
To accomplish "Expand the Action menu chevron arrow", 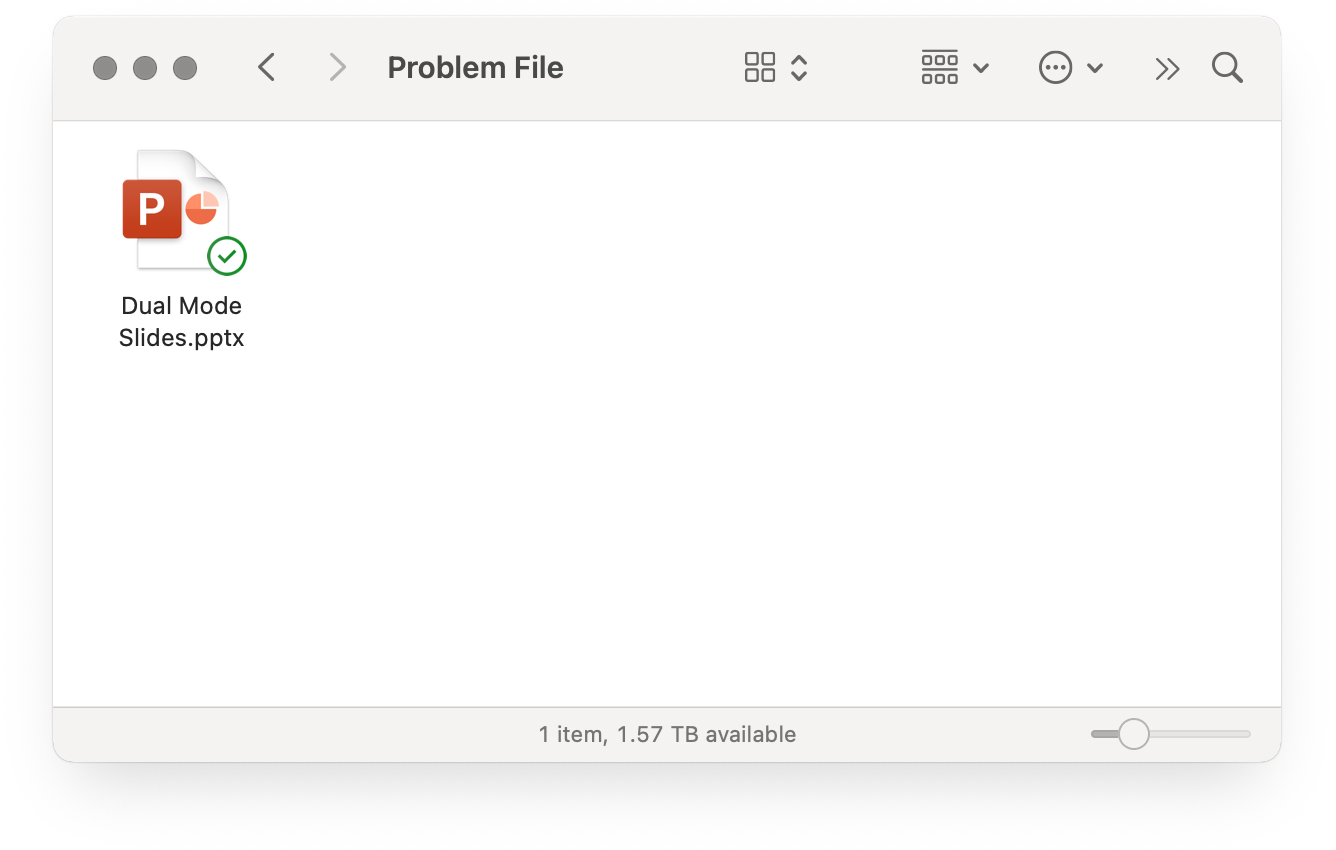I will coord(1095,69).
